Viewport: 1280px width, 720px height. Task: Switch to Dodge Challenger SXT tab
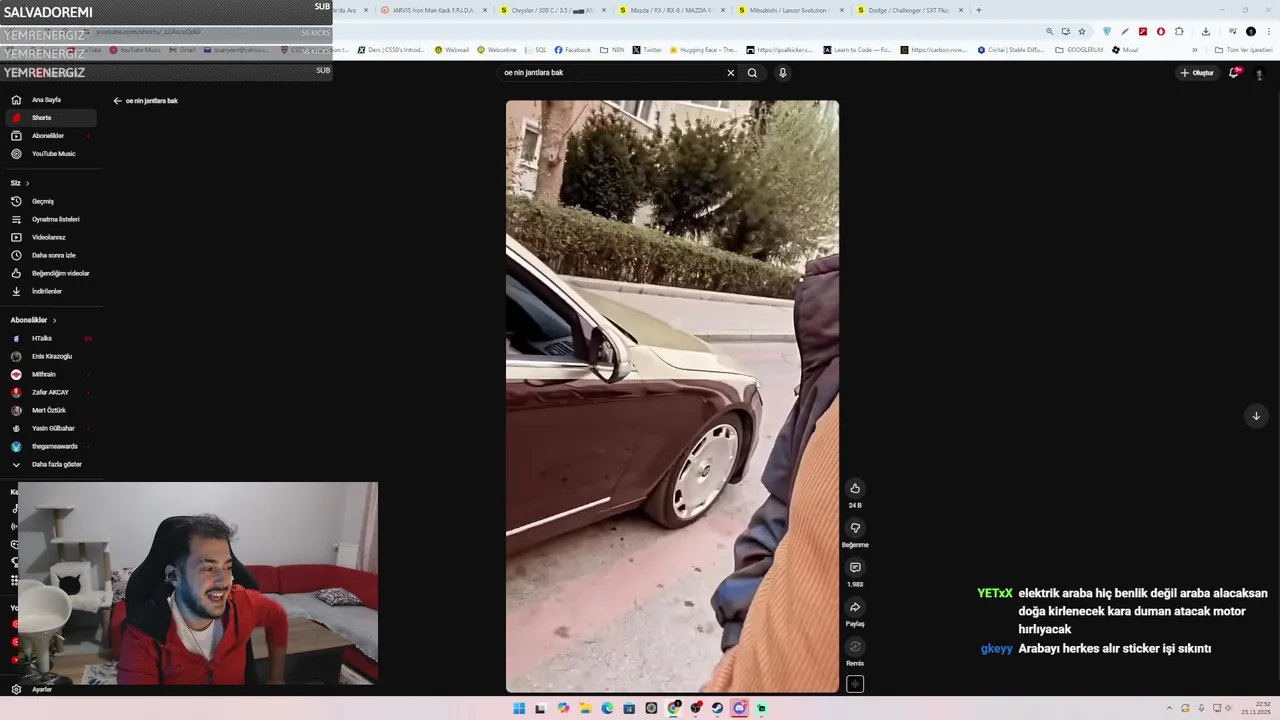click(907, 10)
